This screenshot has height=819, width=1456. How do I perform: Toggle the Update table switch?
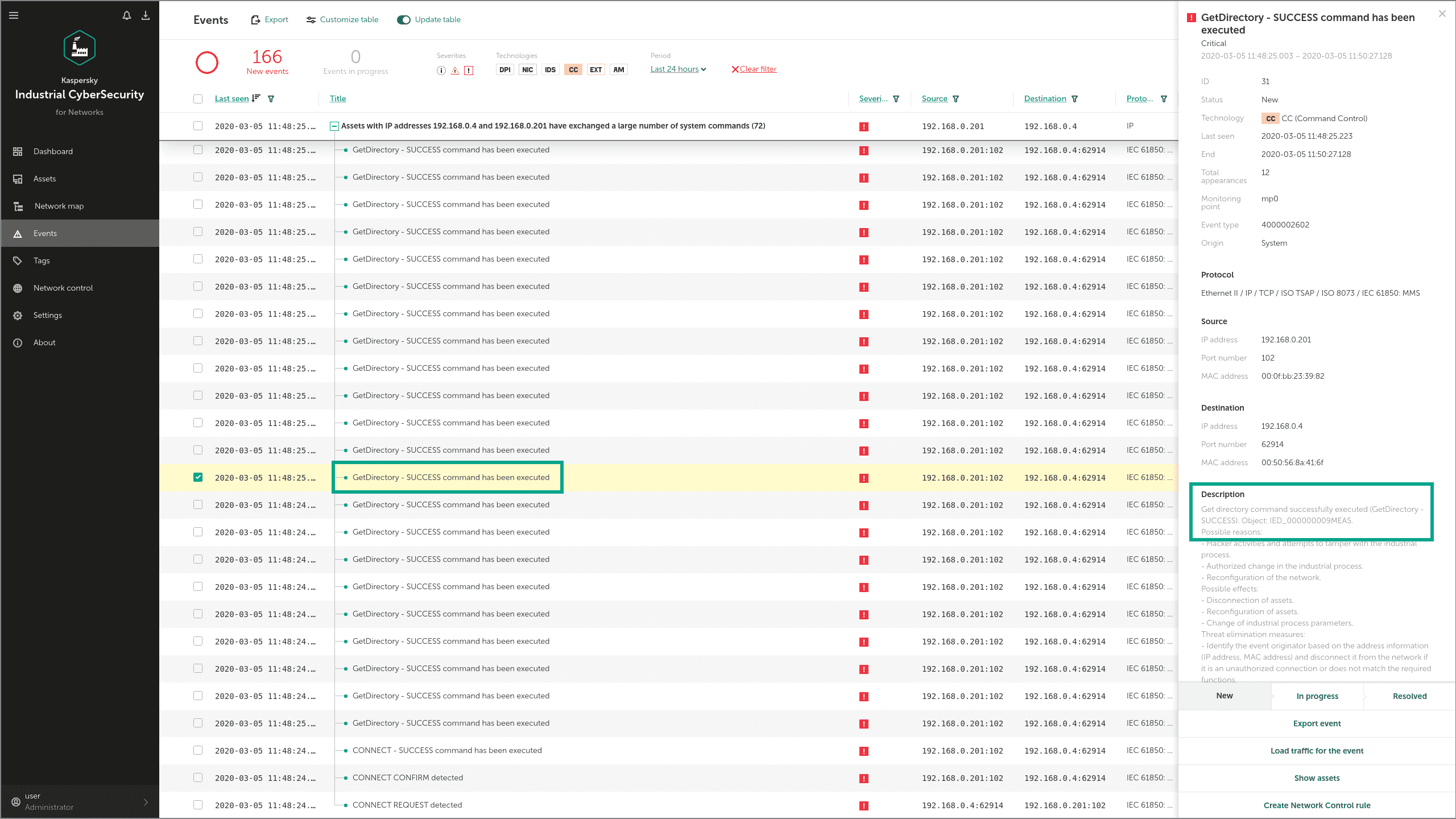pos(404,20)
